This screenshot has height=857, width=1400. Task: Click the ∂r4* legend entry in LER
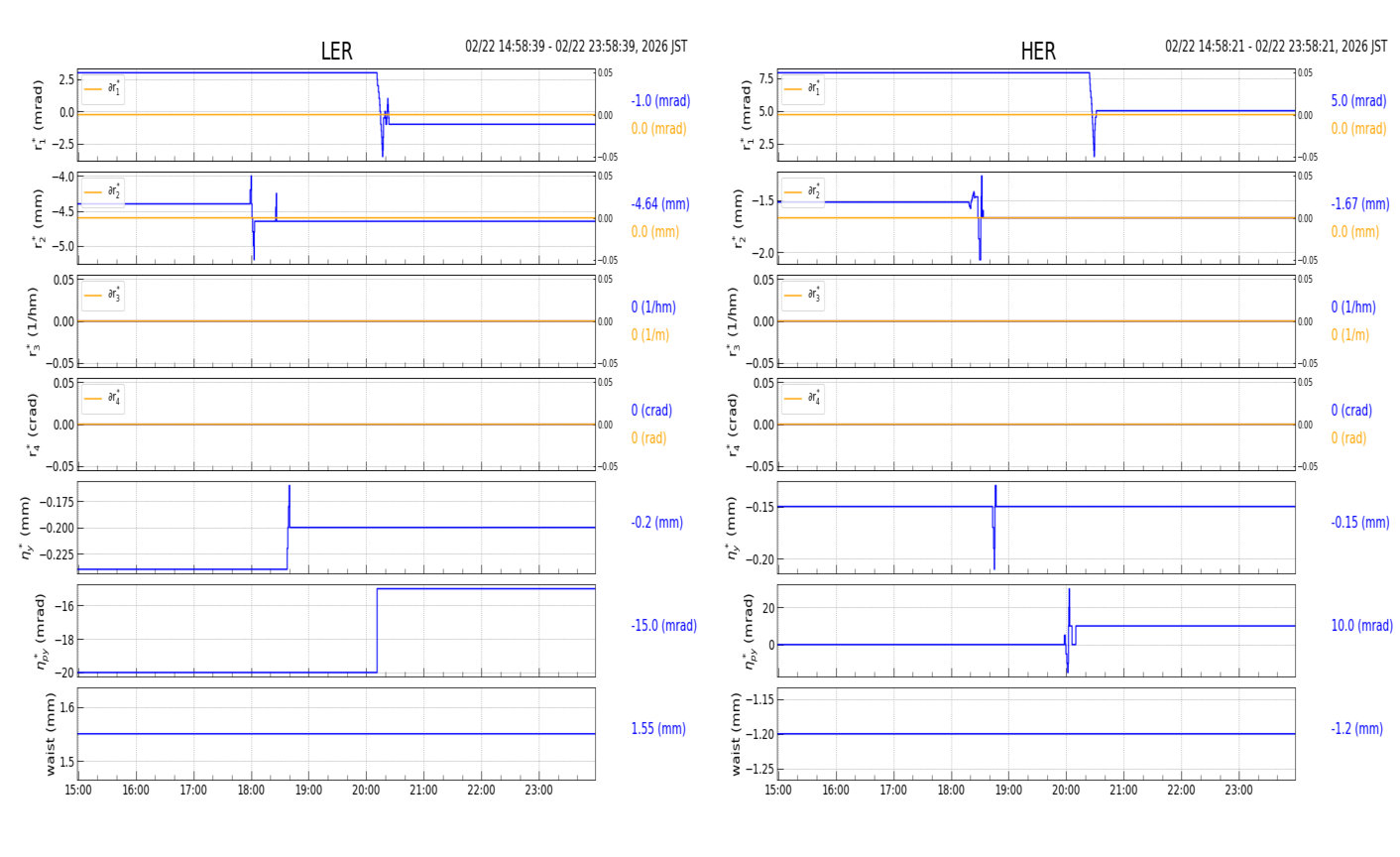tap(103, 399)
